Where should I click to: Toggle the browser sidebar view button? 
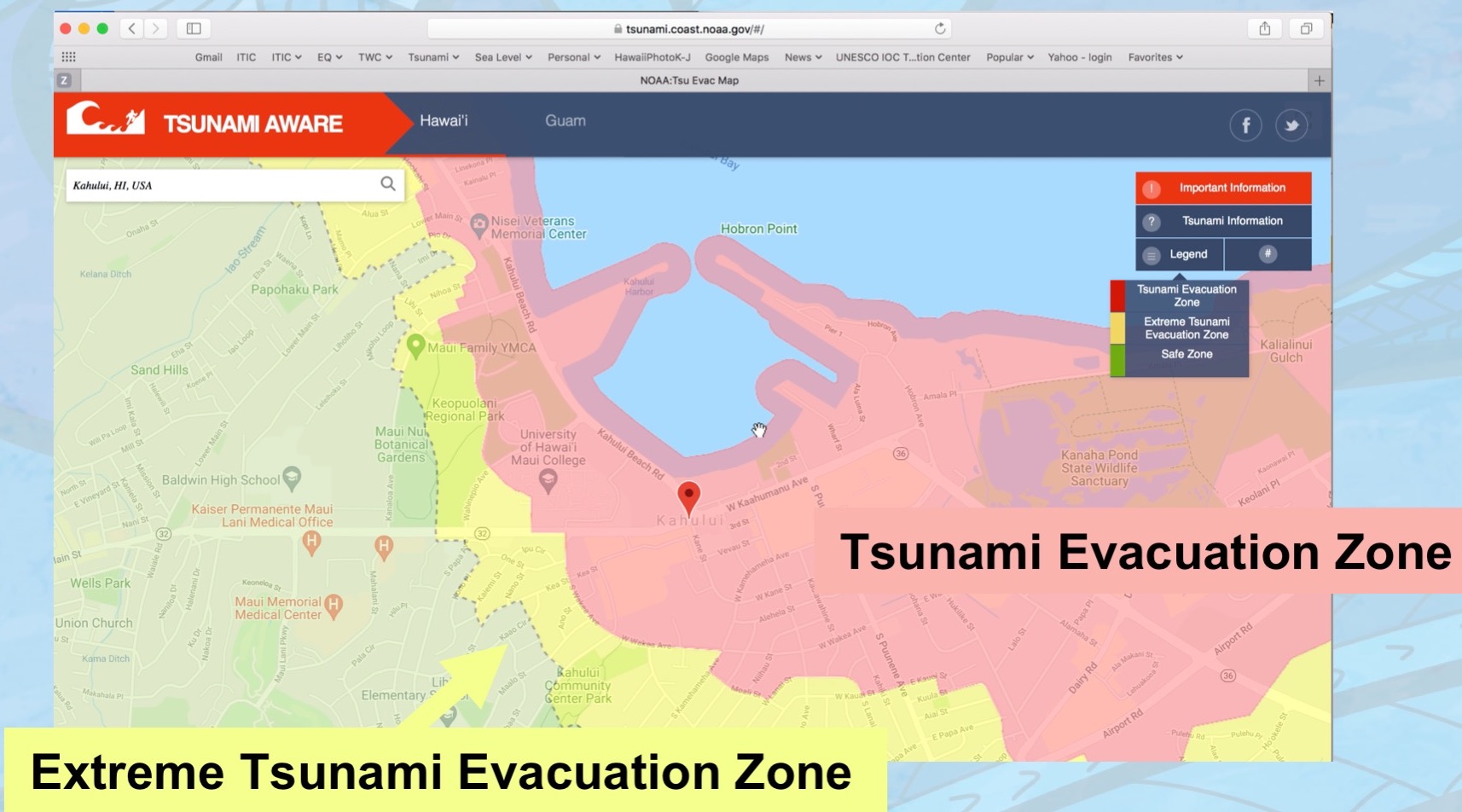(194, 28)
